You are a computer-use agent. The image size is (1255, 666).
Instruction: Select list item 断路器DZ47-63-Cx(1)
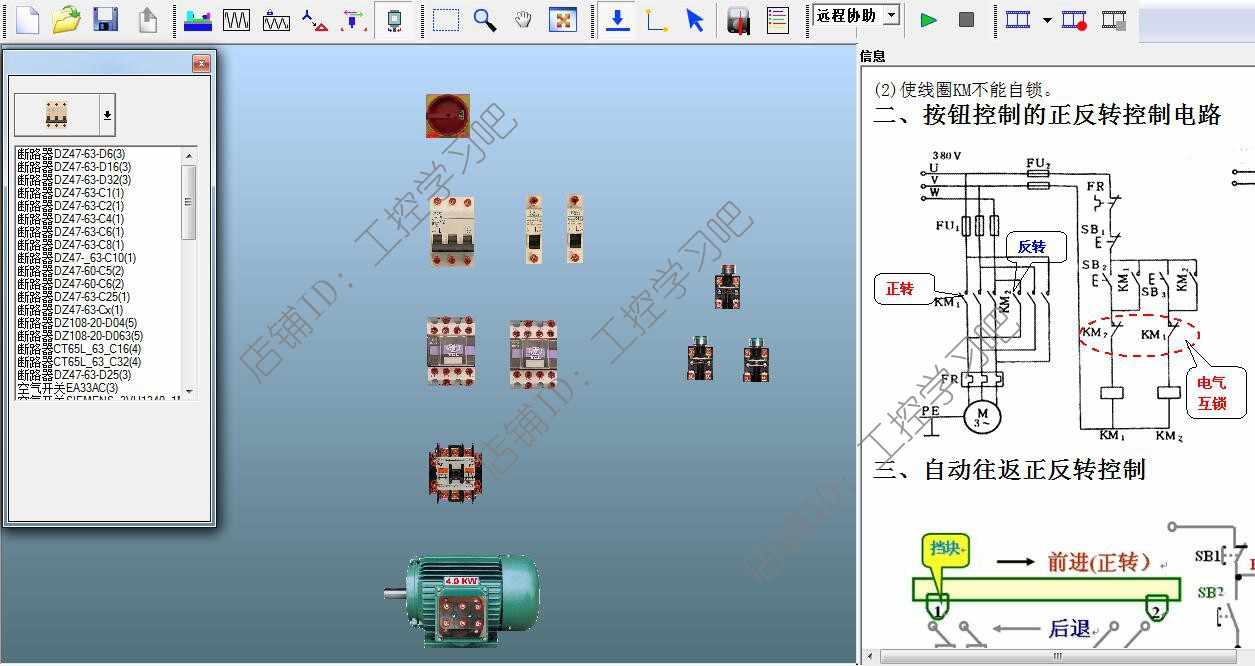pos(71,309)
